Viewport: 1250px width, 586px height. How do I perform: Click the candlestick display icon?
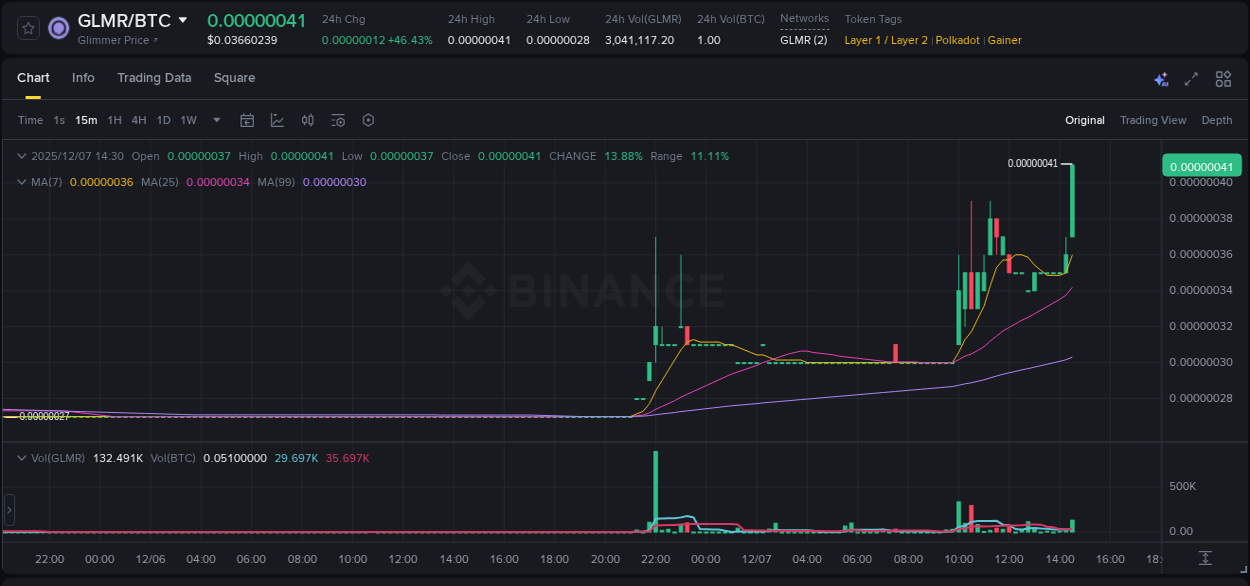(308, 120)
